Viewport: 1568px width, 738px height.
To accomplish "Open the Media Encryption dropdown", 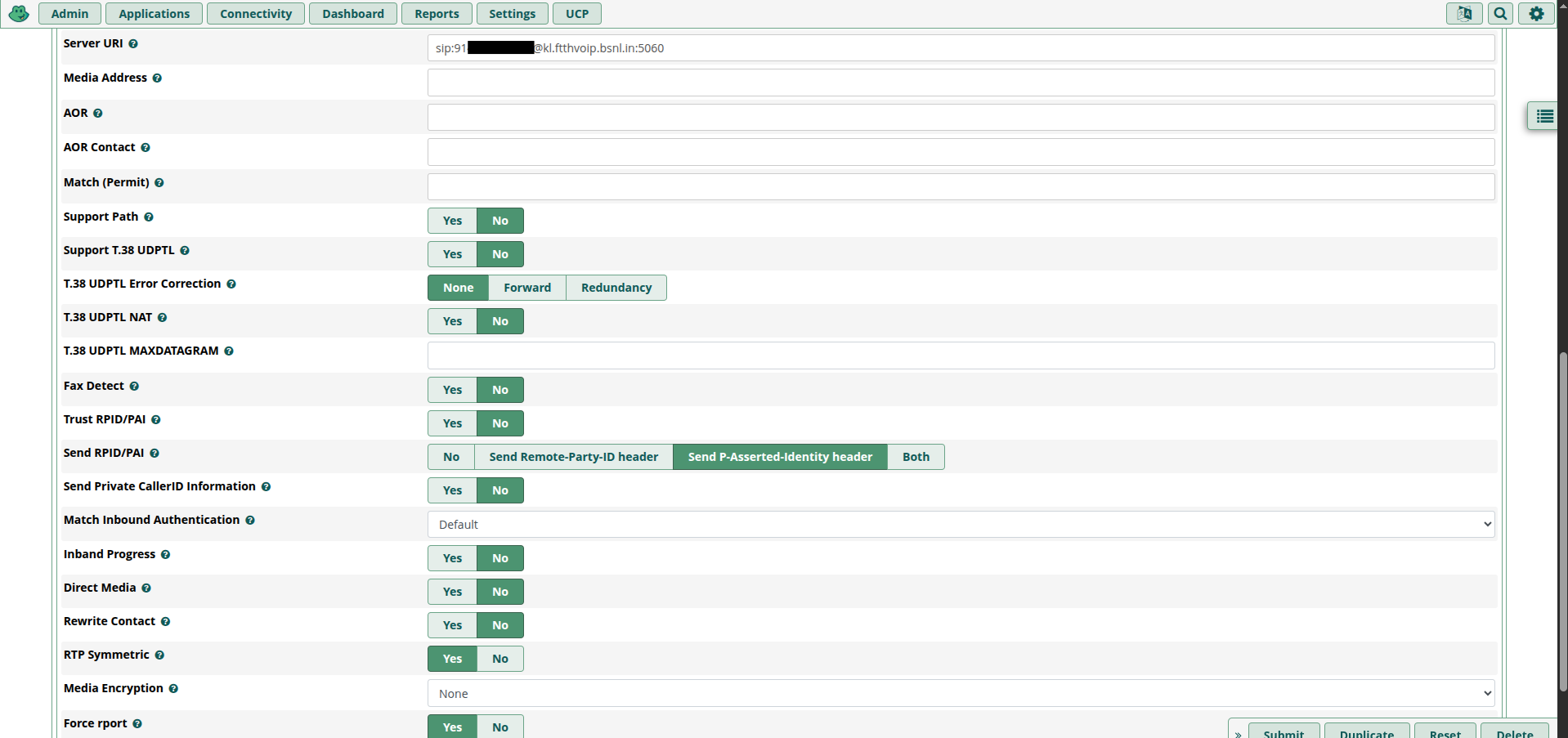I will [961, 694].
